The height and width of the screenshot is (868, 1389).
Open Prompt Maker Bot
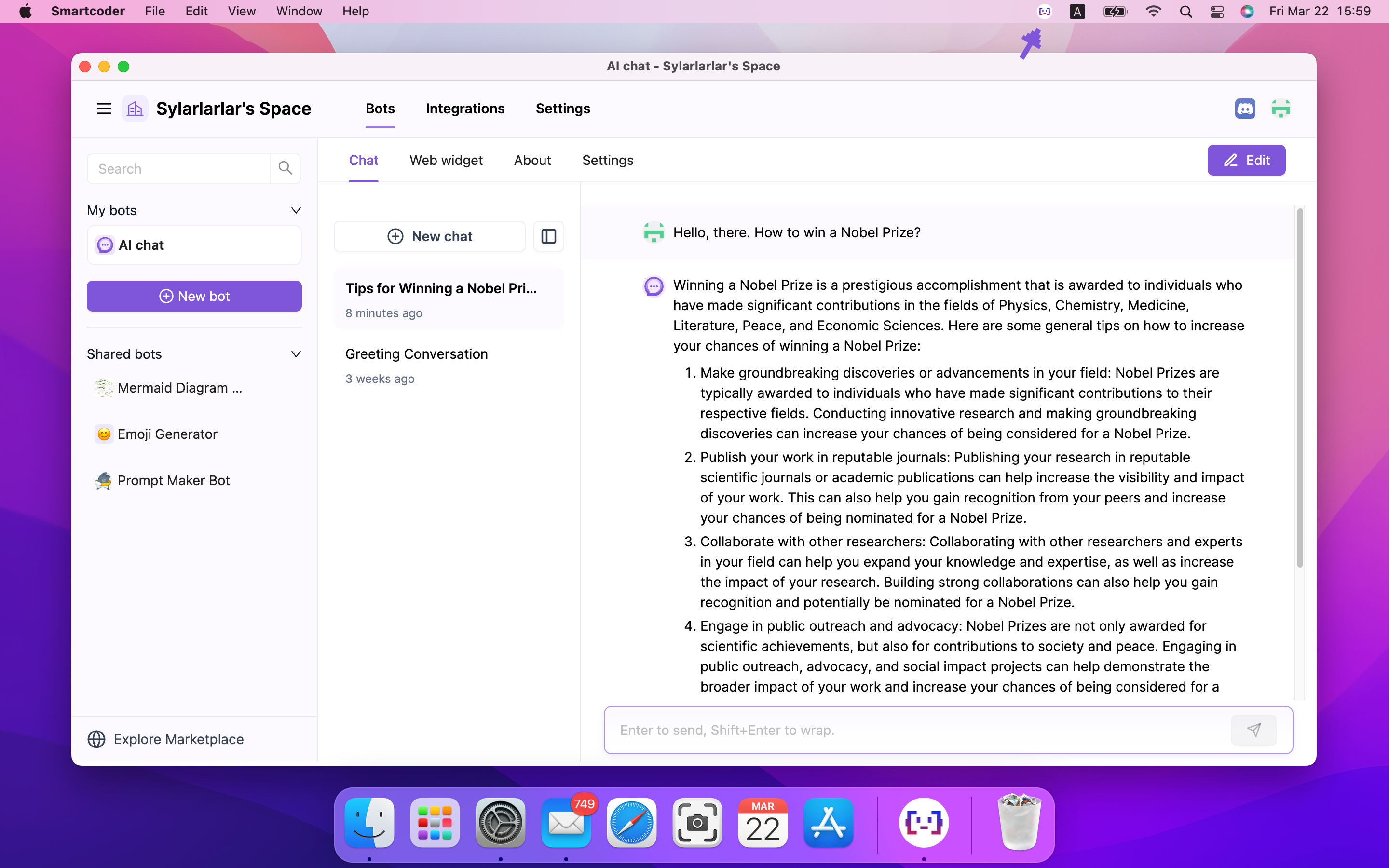(194, 480)
